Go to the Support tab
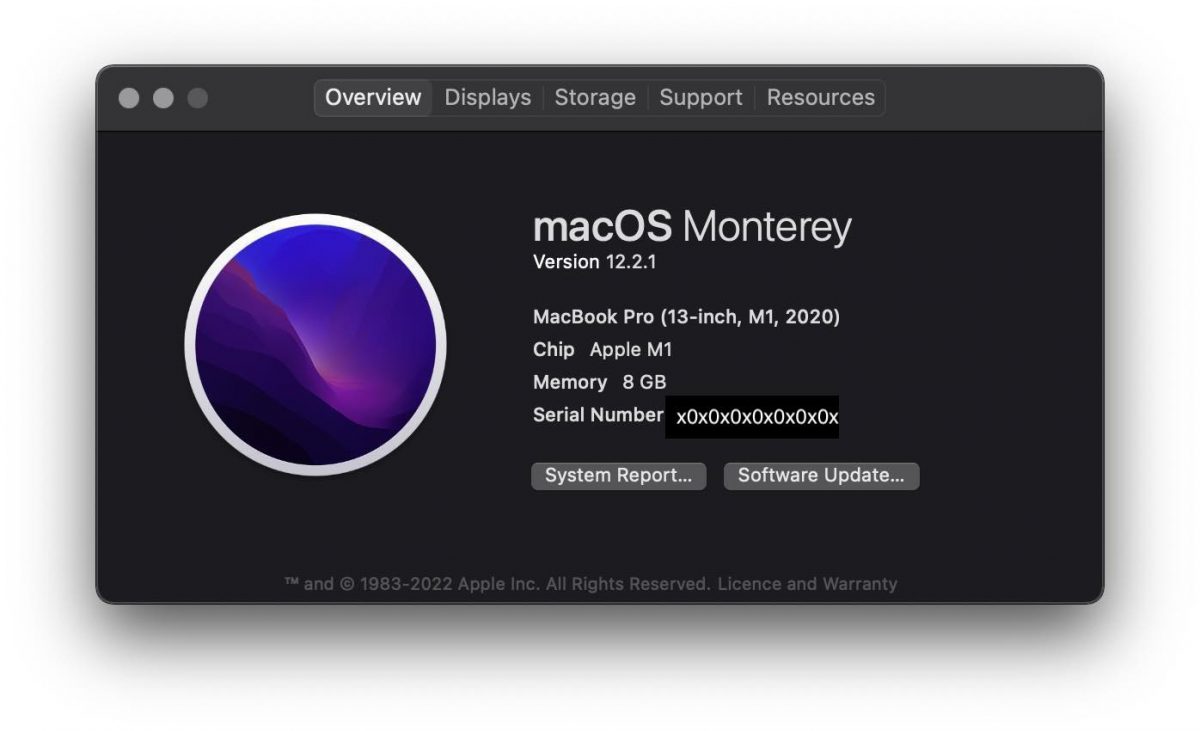1200x731 pixels. point(701,98)
